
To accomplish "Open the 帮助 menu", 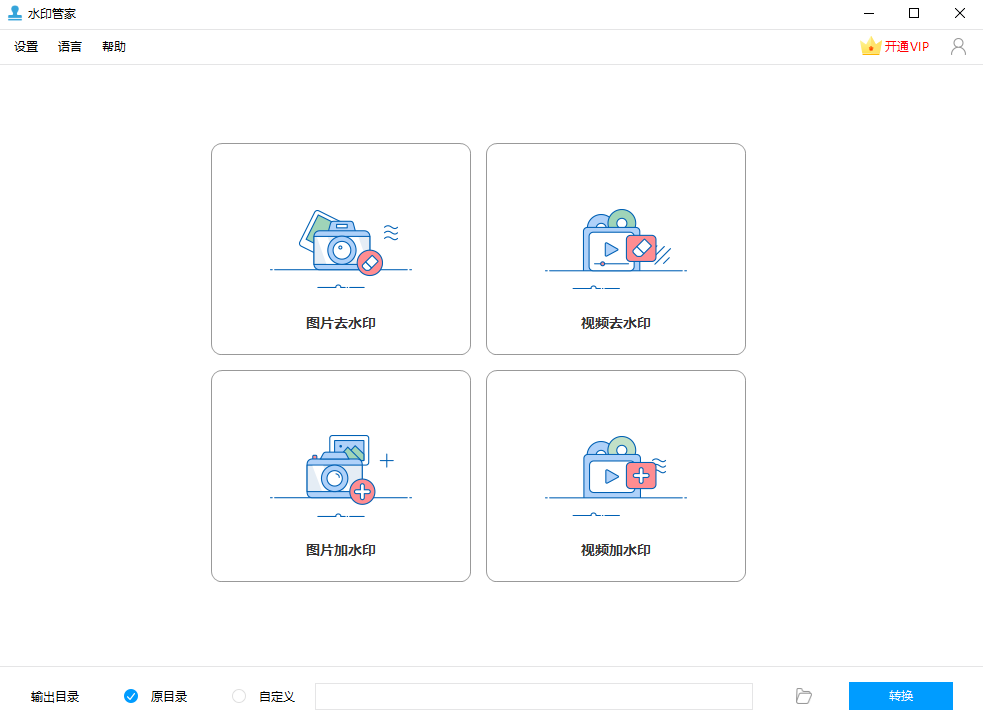I will 113,46.
